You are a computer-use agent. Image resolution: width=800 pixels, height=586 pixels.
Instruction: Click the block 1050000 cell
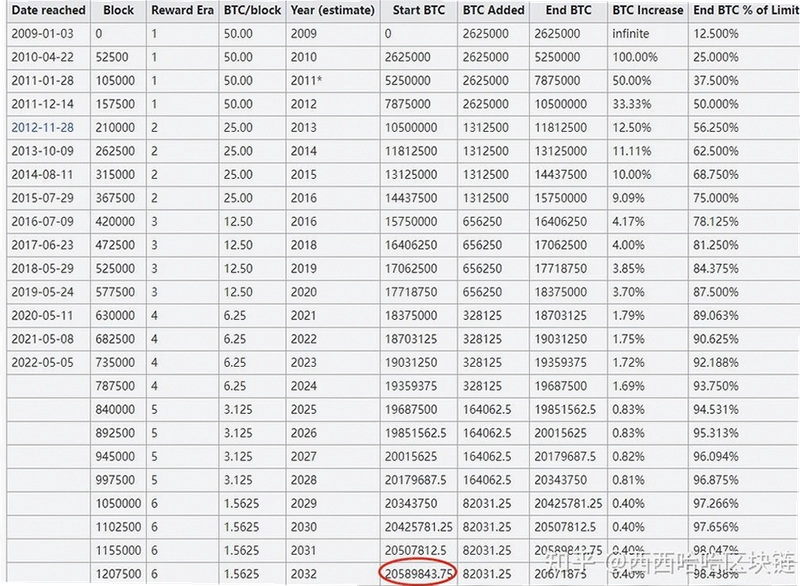click(x=118, y=503)
